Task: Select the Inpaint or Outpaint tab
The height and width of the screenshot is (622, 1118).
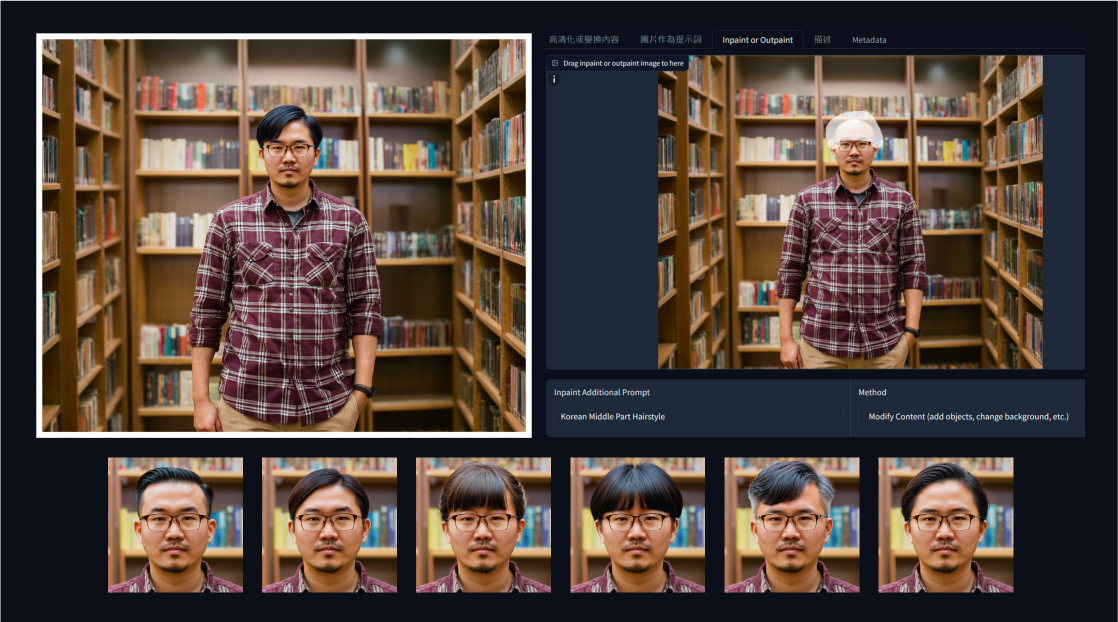Action: tap(757, 40)
